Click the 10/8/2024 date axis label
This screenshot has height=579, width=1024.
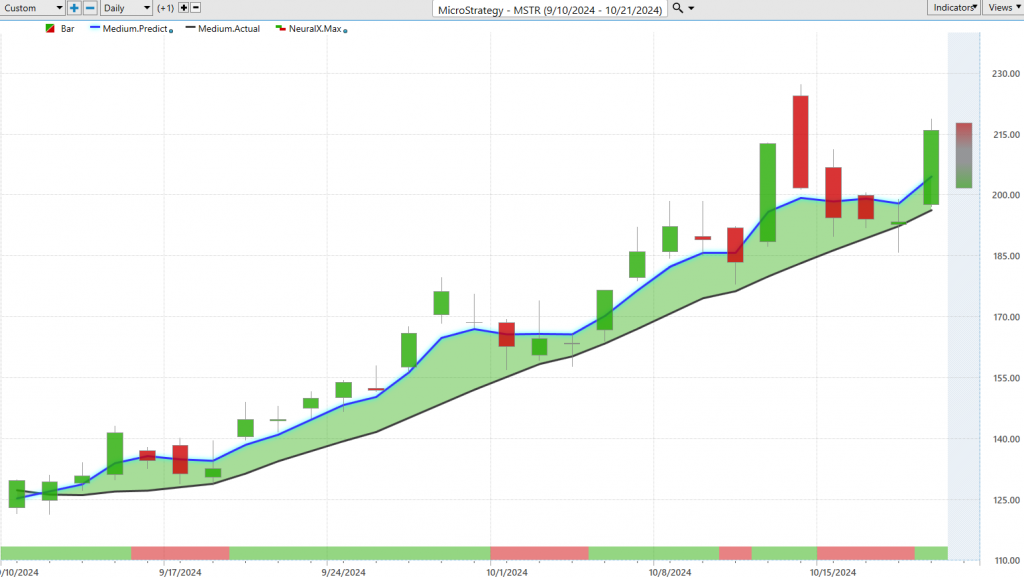point(670,572)
